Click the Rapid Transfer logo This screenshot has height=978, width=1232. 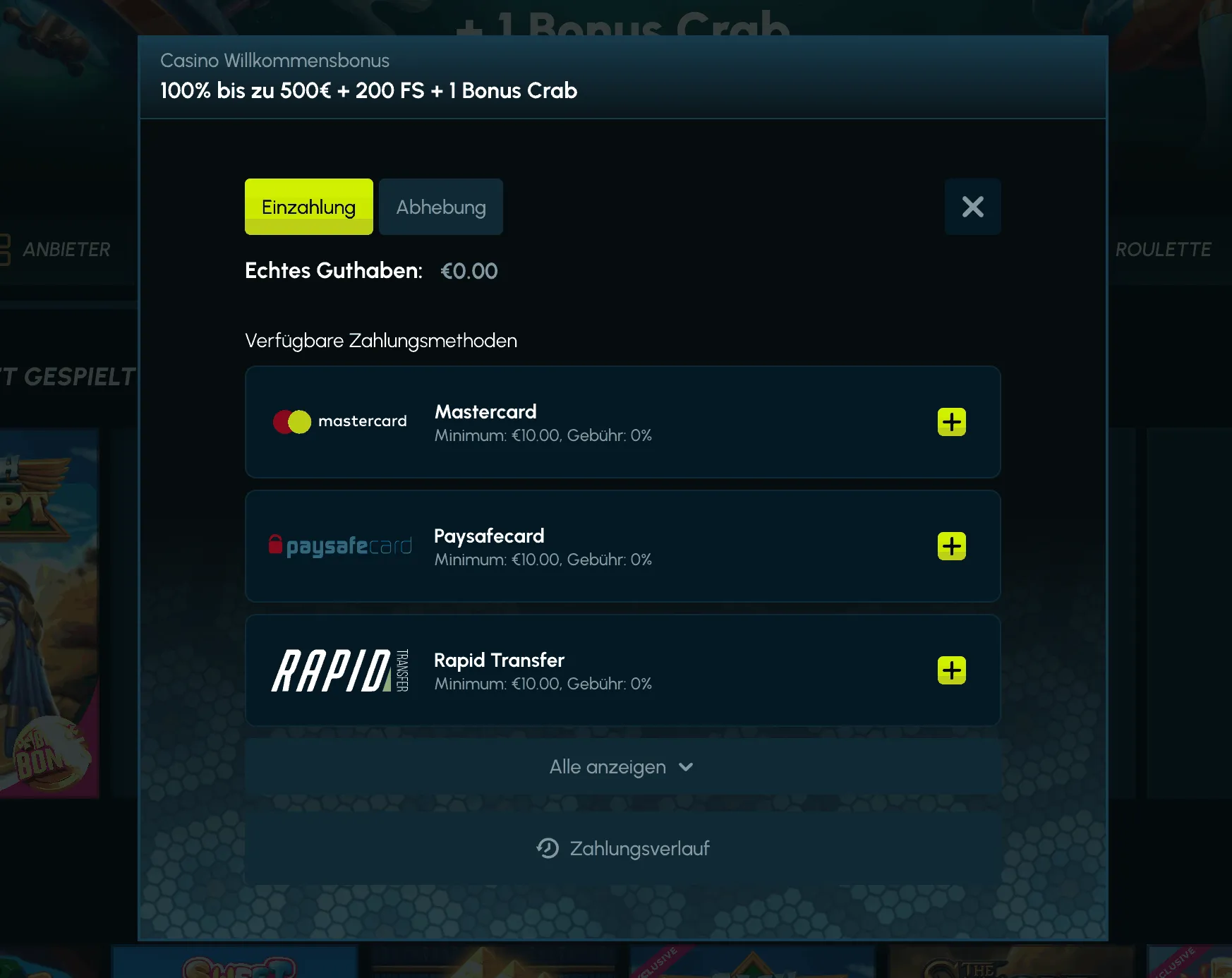(340, 670)
